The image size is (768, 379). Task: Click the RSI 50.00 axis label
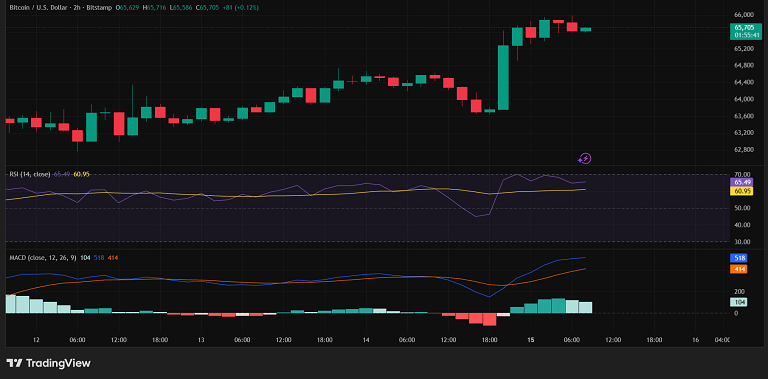[742, 208]
